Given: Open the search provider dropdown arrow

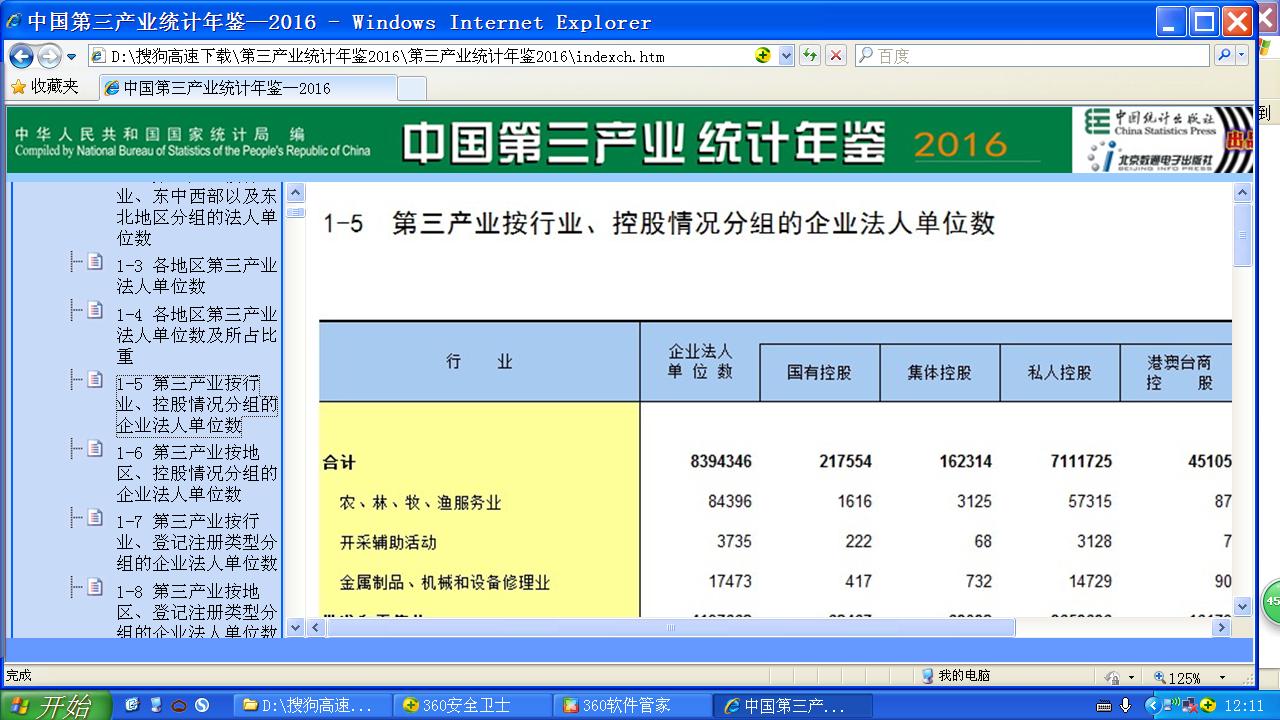Looking at the screenshot, I should tap(1242, 56).
